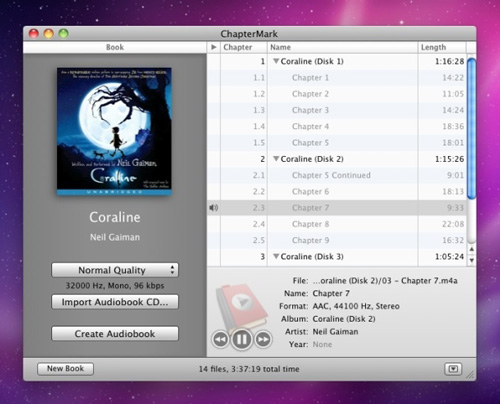Sort by the Length column header
This screenshot has height=404, width=500.
click(x=442, y=47)
